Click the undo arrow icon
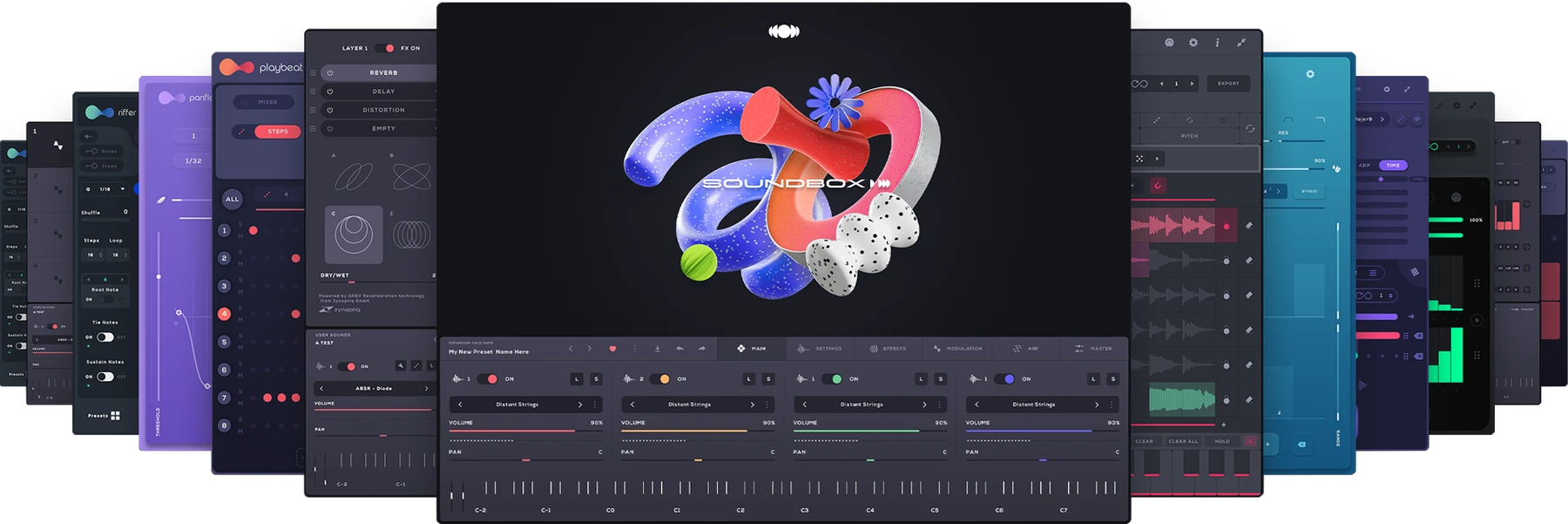This screenshot has height=524, width=1568. (x=679, y=349)
